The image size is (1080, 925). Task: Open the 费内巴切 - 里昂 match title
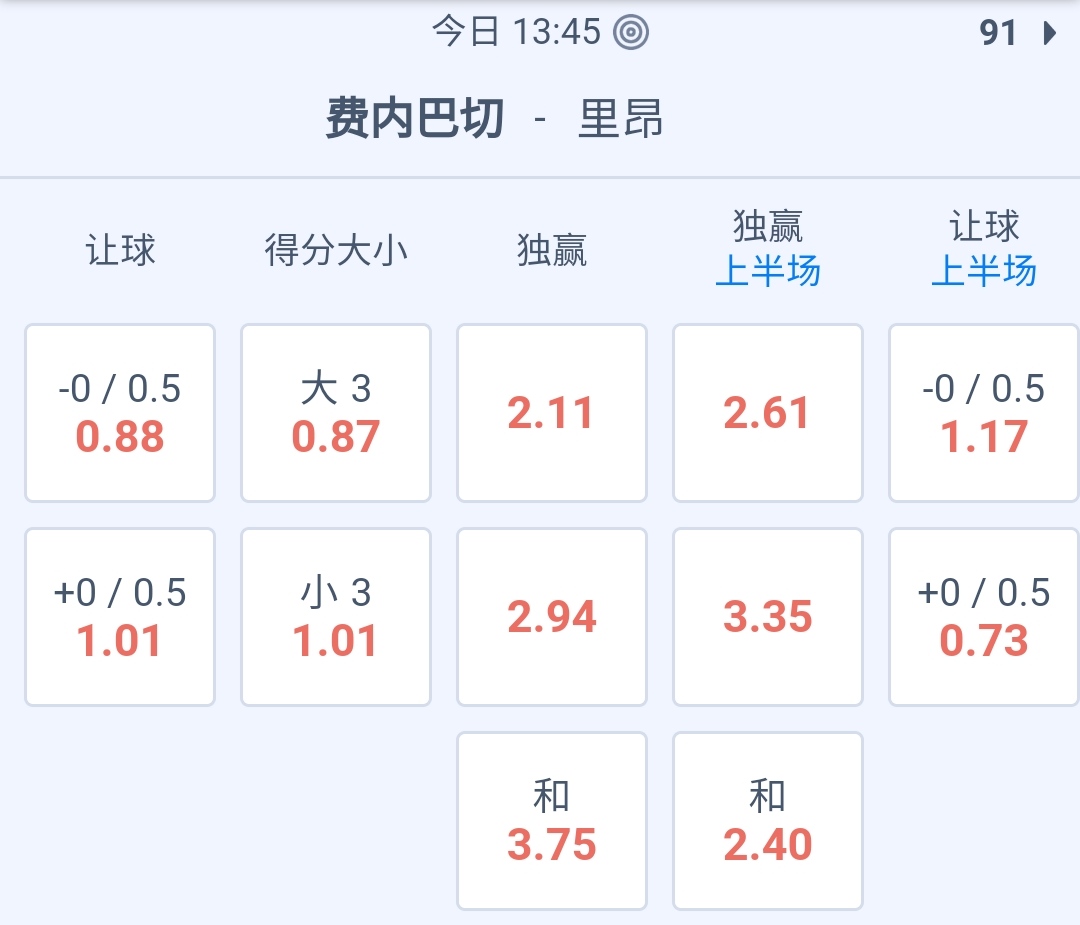point(495,120)
